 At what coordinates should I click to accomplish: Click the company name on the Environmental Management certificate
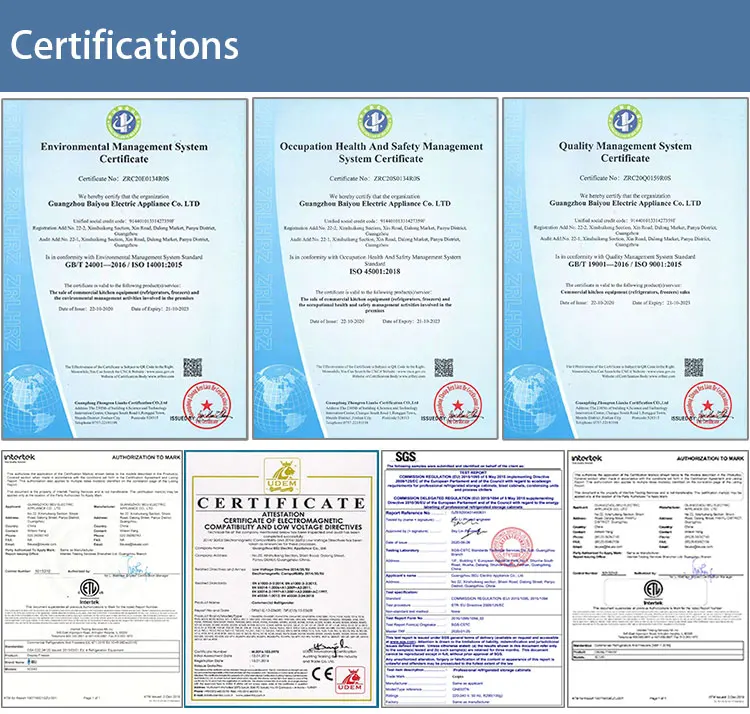(x=124, y=204)
